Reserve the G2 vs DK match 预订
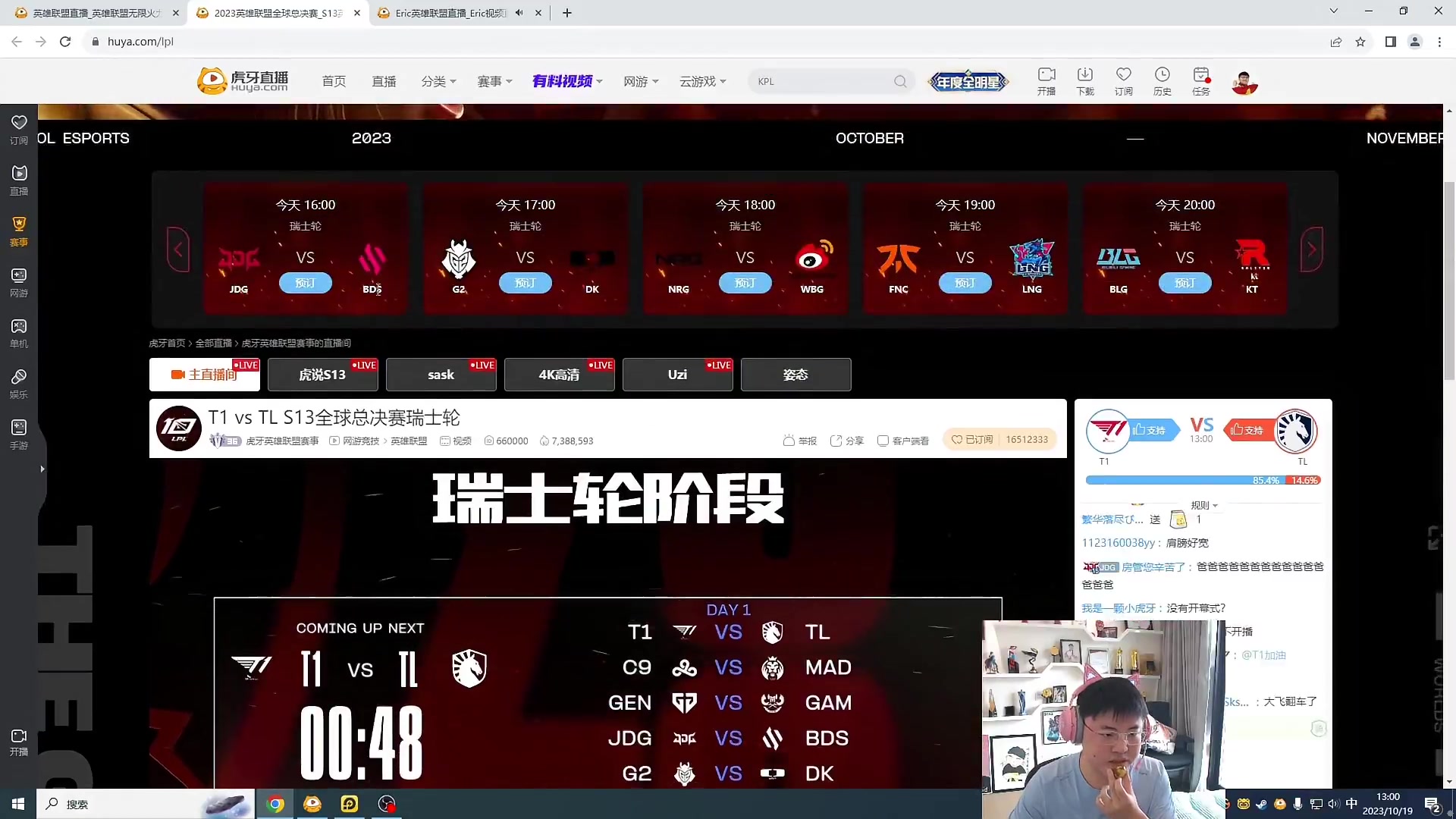 click(x=526, y=283)
